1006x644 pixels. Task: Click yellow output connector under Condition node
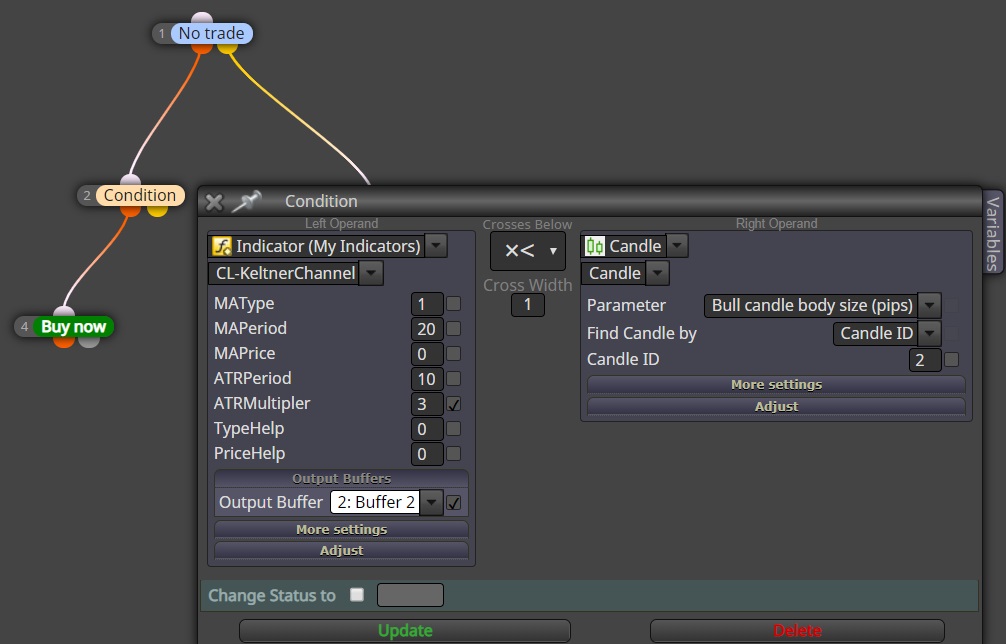(x=157, y=210)
